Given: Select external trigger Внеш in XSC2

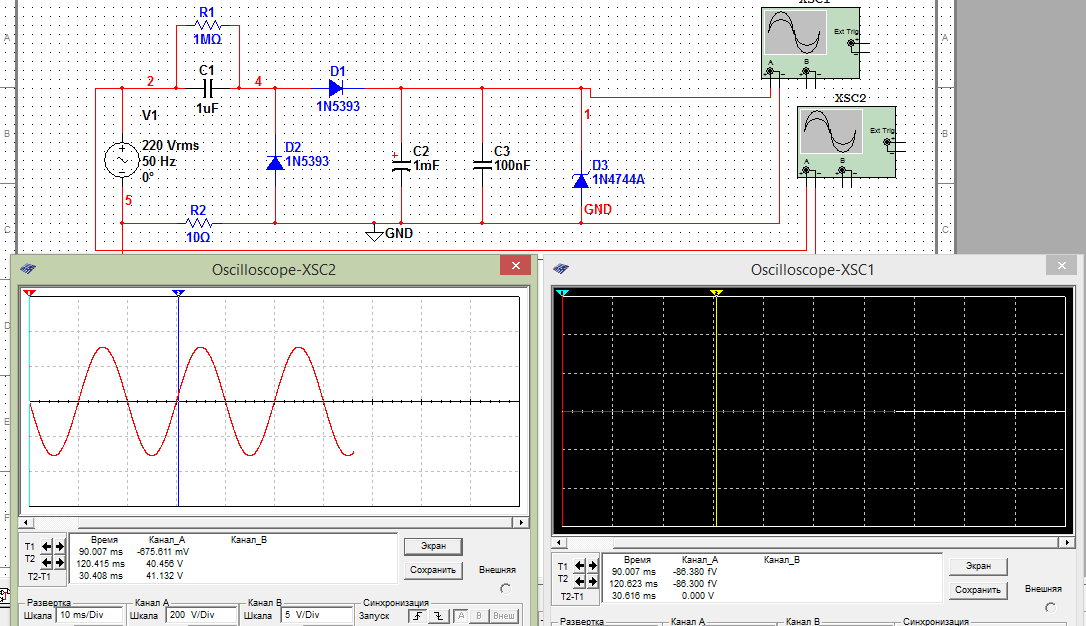Looking at the screenshot, I should (x=504, y=616).
